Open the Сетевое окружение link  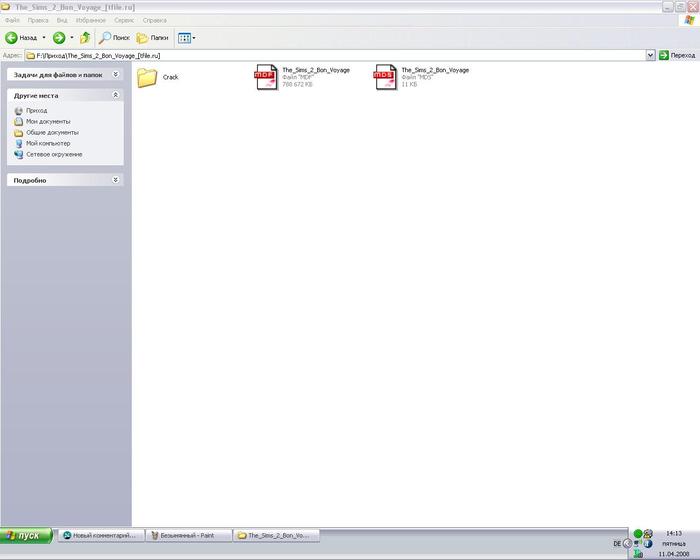coord(54,155)
